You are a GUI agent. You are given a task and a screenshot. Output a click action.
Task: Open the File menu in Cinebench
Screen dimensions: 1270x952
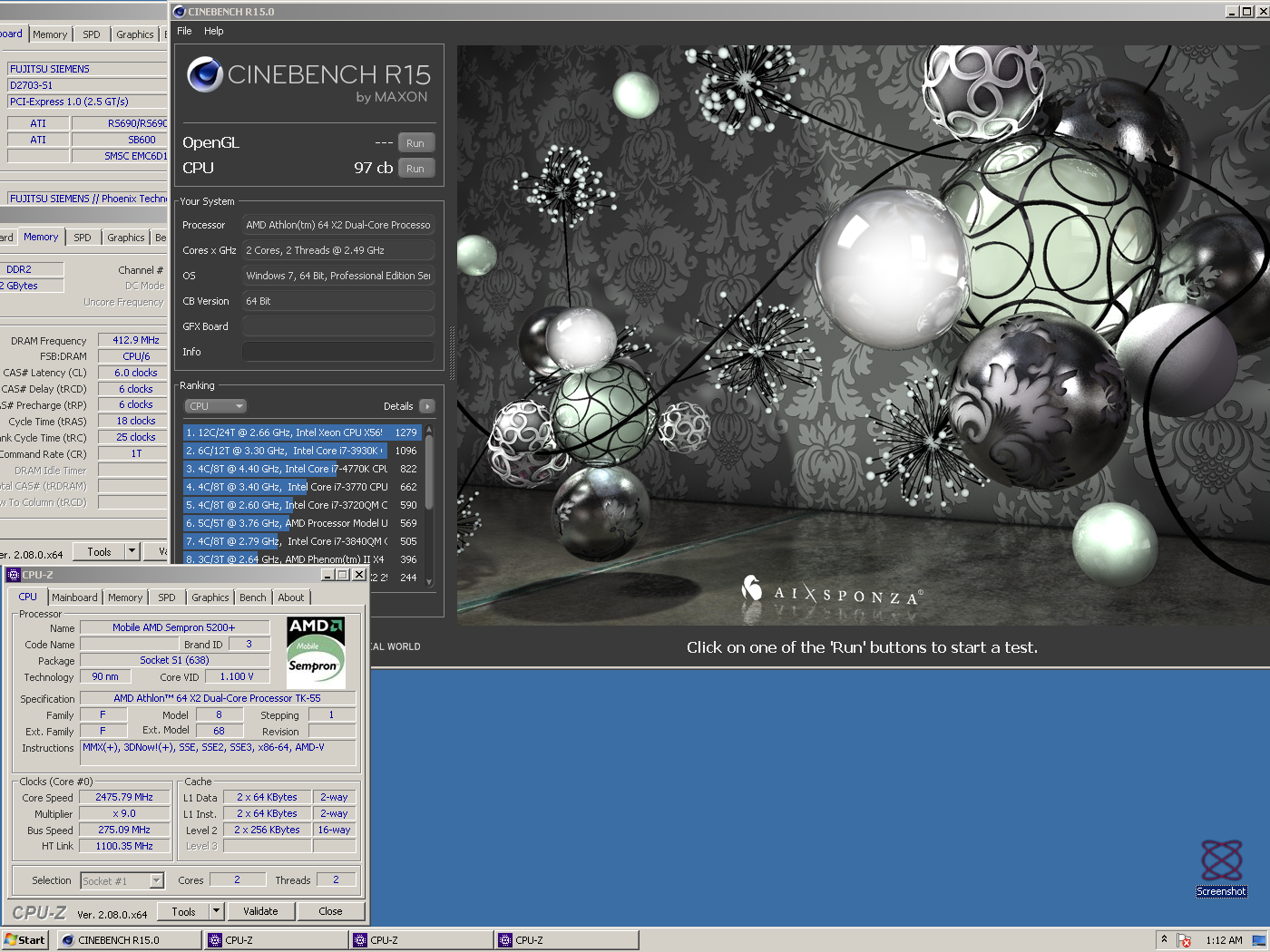pos(184,31)
